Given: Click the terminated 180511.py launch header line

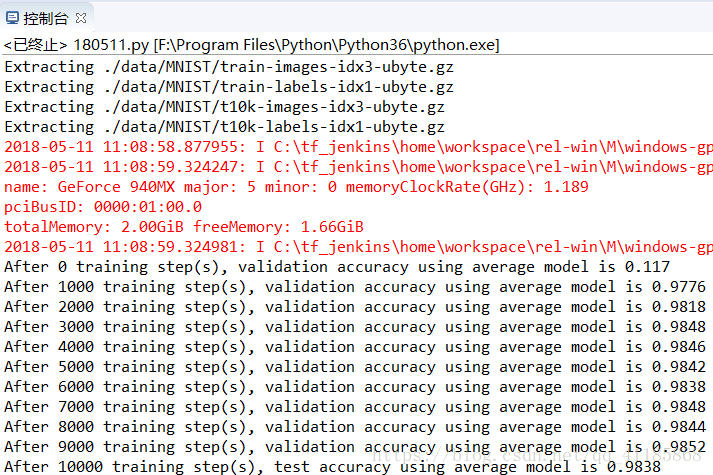Looking at the screenshot, I should [x=251, y=45].
